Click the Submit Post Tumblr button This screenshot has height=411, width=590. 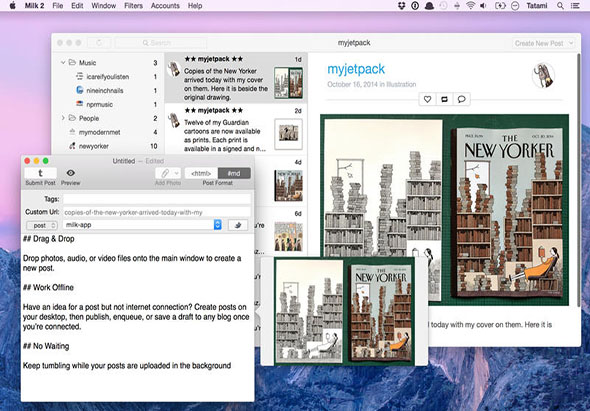[x=41, y=173]
